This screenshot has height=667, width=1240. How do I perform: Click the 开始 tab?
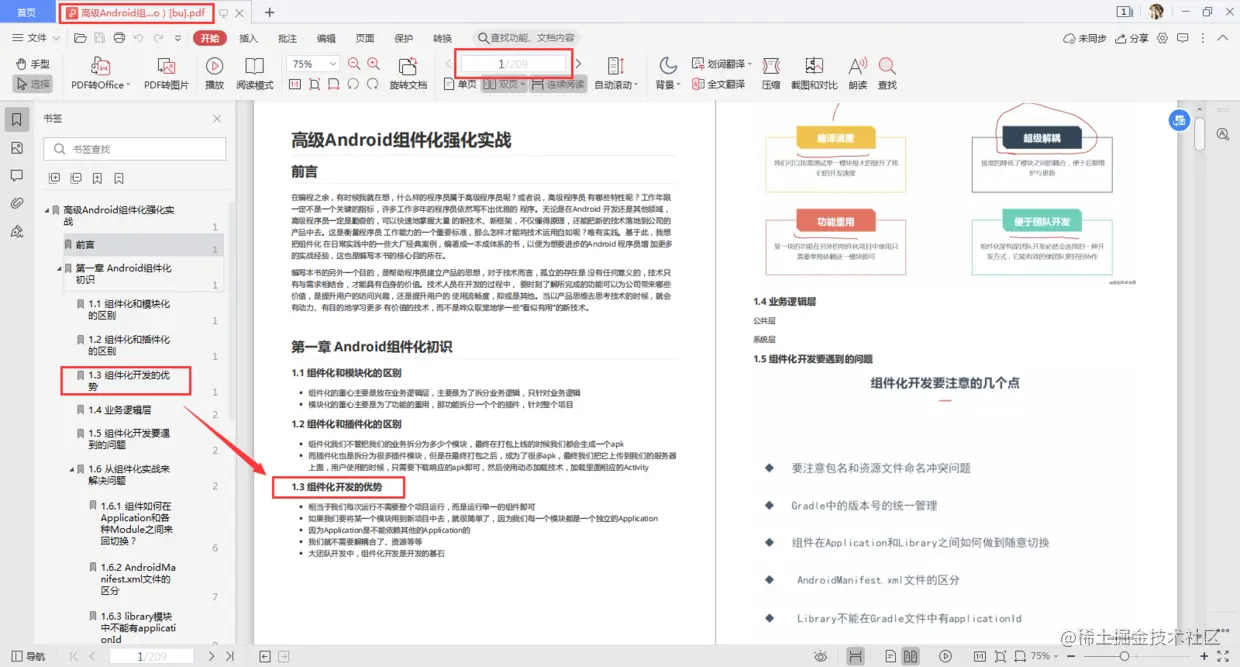point(210,38)
